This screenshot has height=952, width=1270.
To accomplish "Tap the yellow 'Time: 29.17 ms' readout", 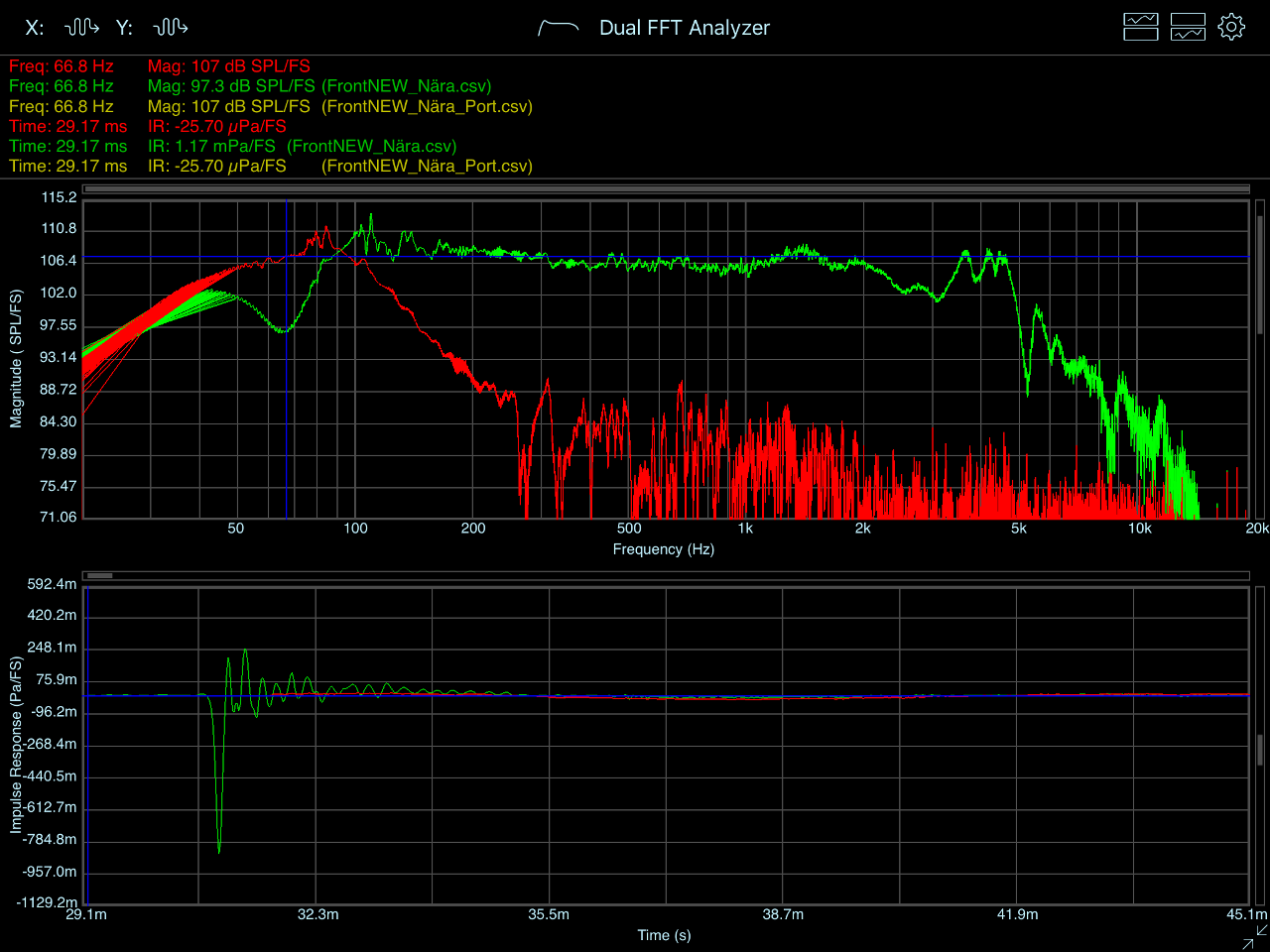I will [68, 166].
